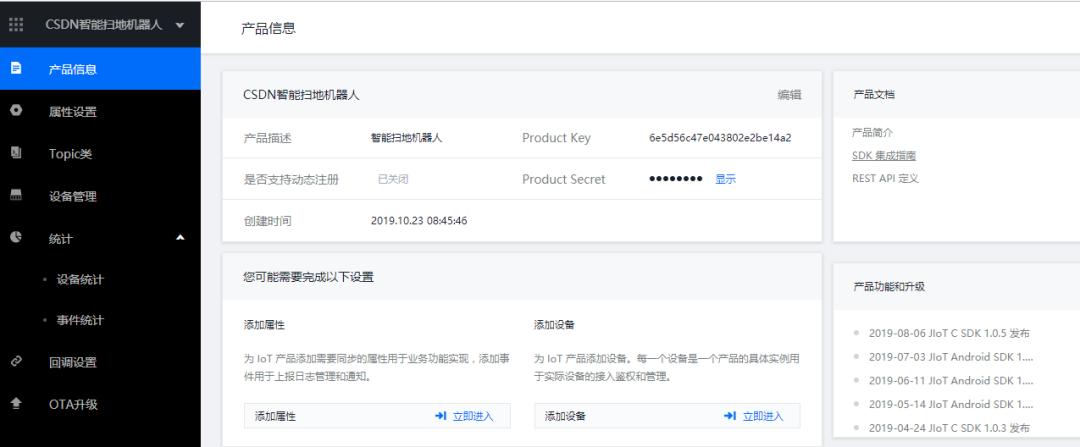
Task: Click the arrow icon in 添加属性 row
Action: 441,416
